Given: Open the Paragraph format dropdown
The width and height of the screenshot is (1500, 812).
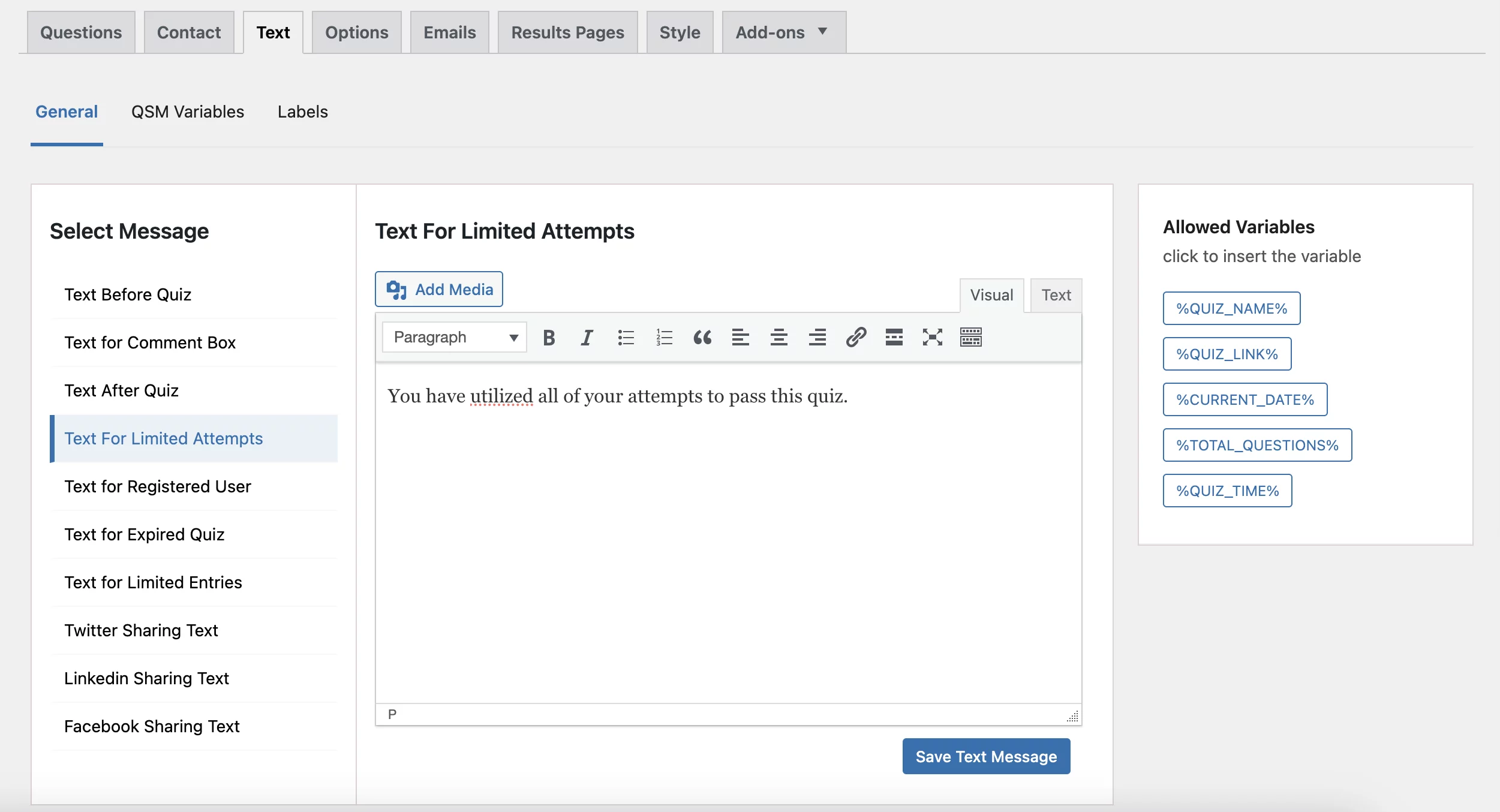Looking at the screenshot, I should click(453, 337).
